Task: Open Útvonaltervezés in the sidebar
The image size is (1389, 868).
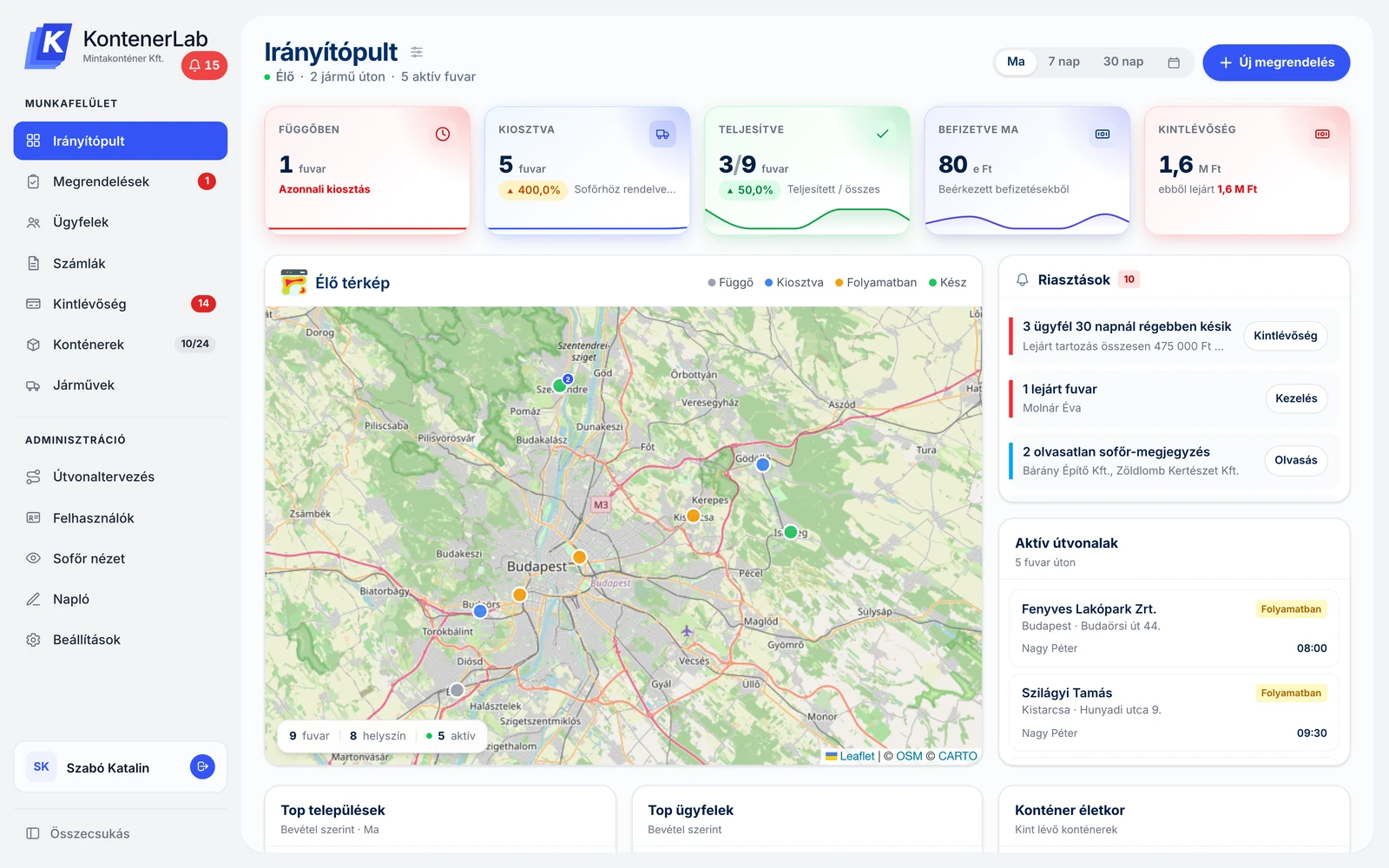Action: coord(121,477)
